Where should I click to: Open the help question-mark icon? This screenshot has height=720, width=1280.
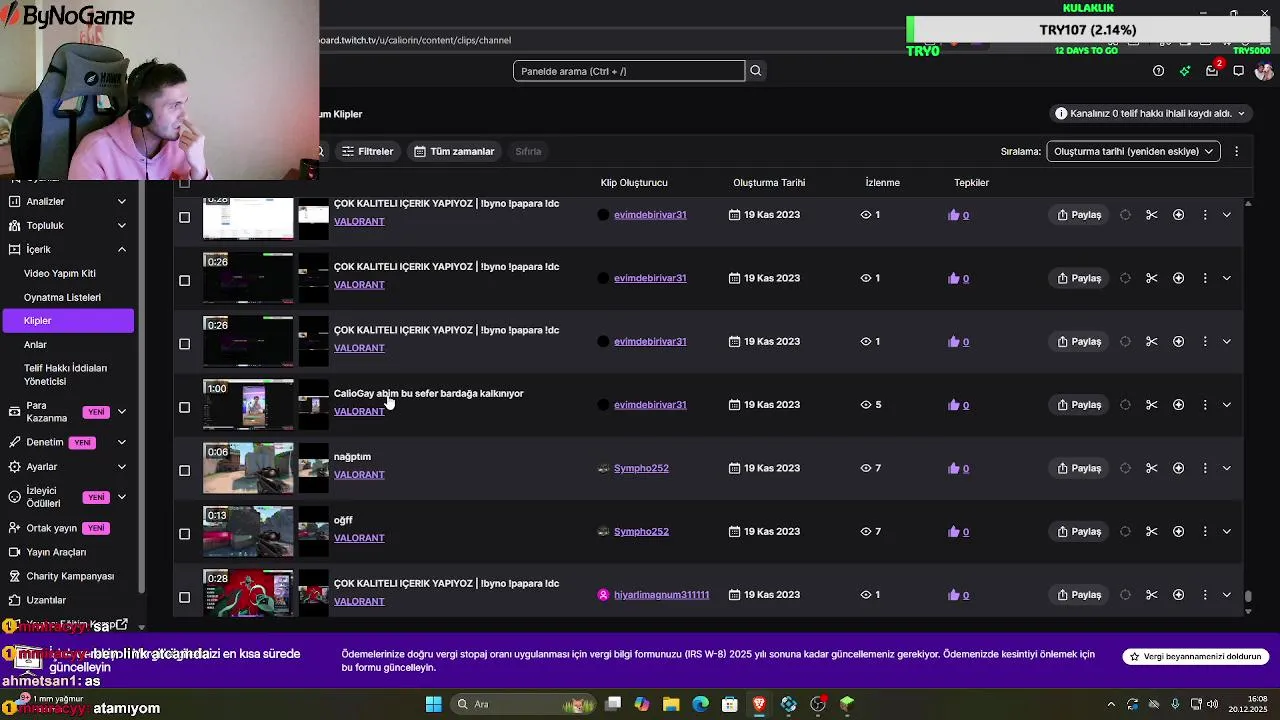[1158, 71]
